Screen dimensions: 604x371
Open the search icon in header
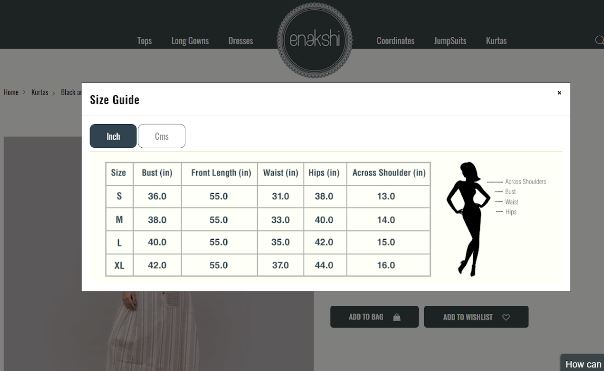coord(599,40)
